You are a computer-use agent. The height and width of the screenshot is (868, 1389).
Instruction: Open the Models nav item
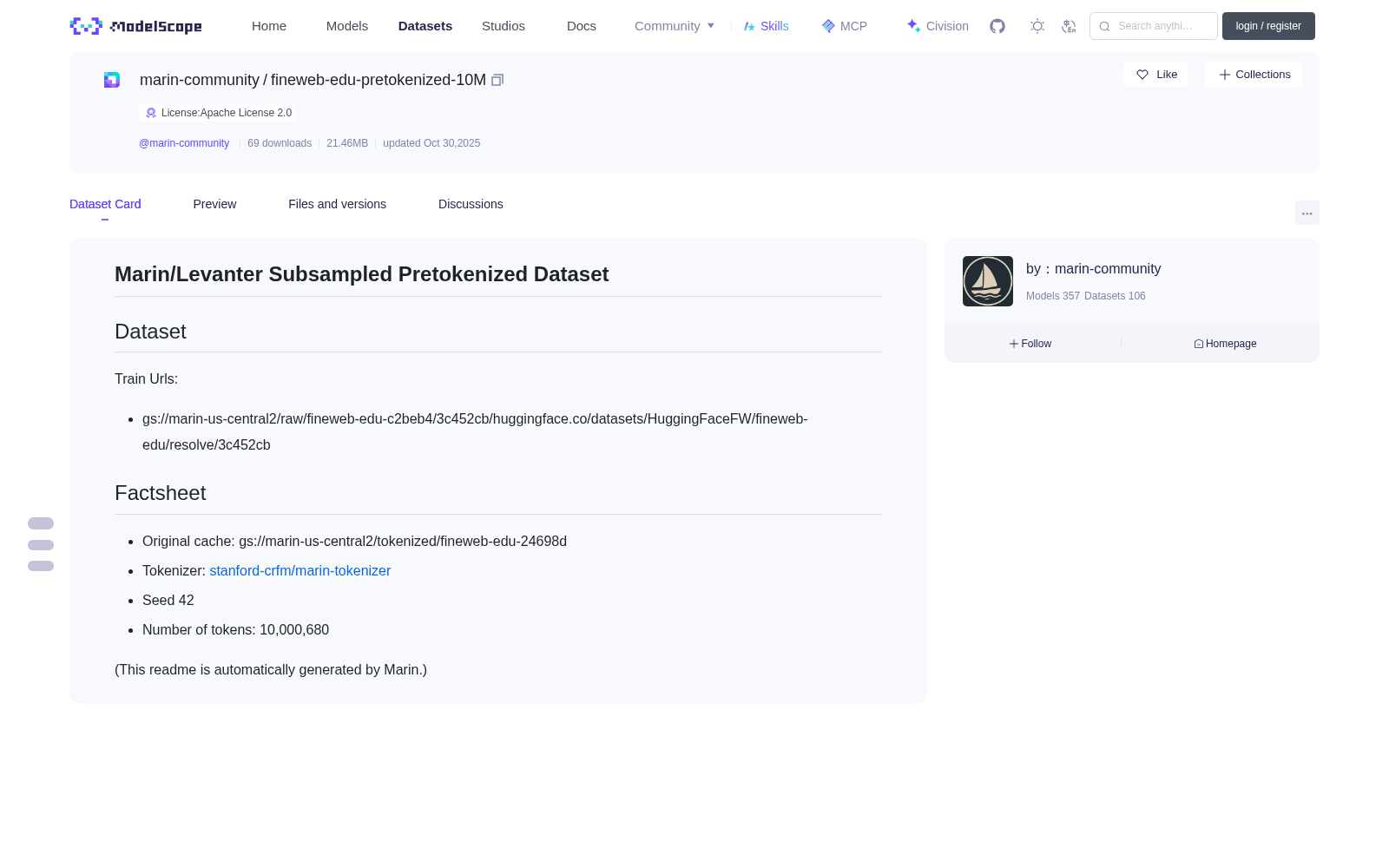tap(347, 26)
